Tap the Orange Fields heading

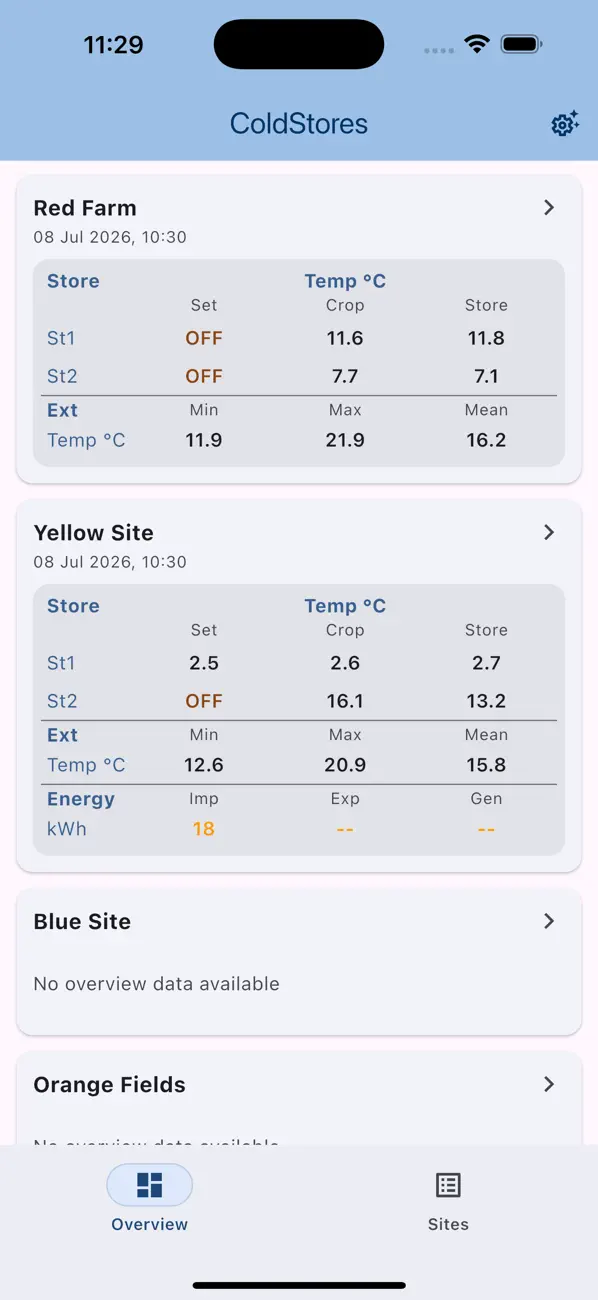pyautogui.click(x=110, y=1085)
